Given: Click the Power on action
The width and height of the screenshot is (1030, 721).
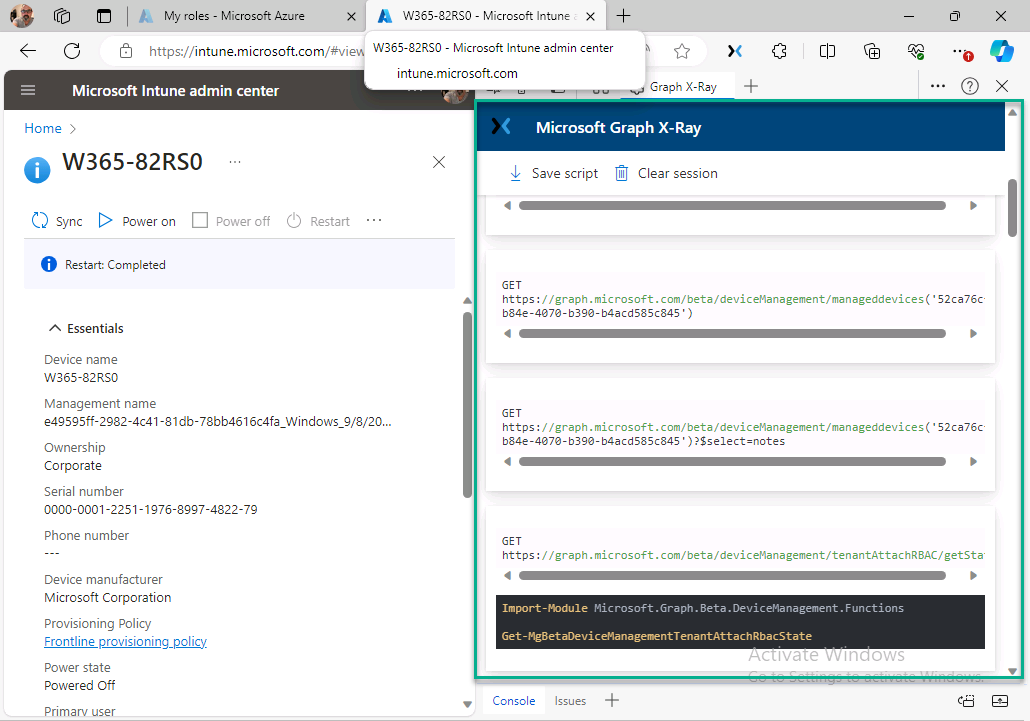Looking at the screenshot, I should [137, 221].
